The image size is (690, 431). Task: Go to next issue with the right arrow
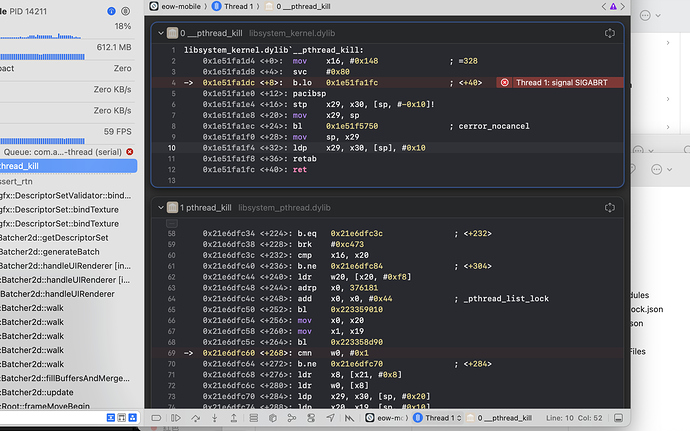point(622,6)
